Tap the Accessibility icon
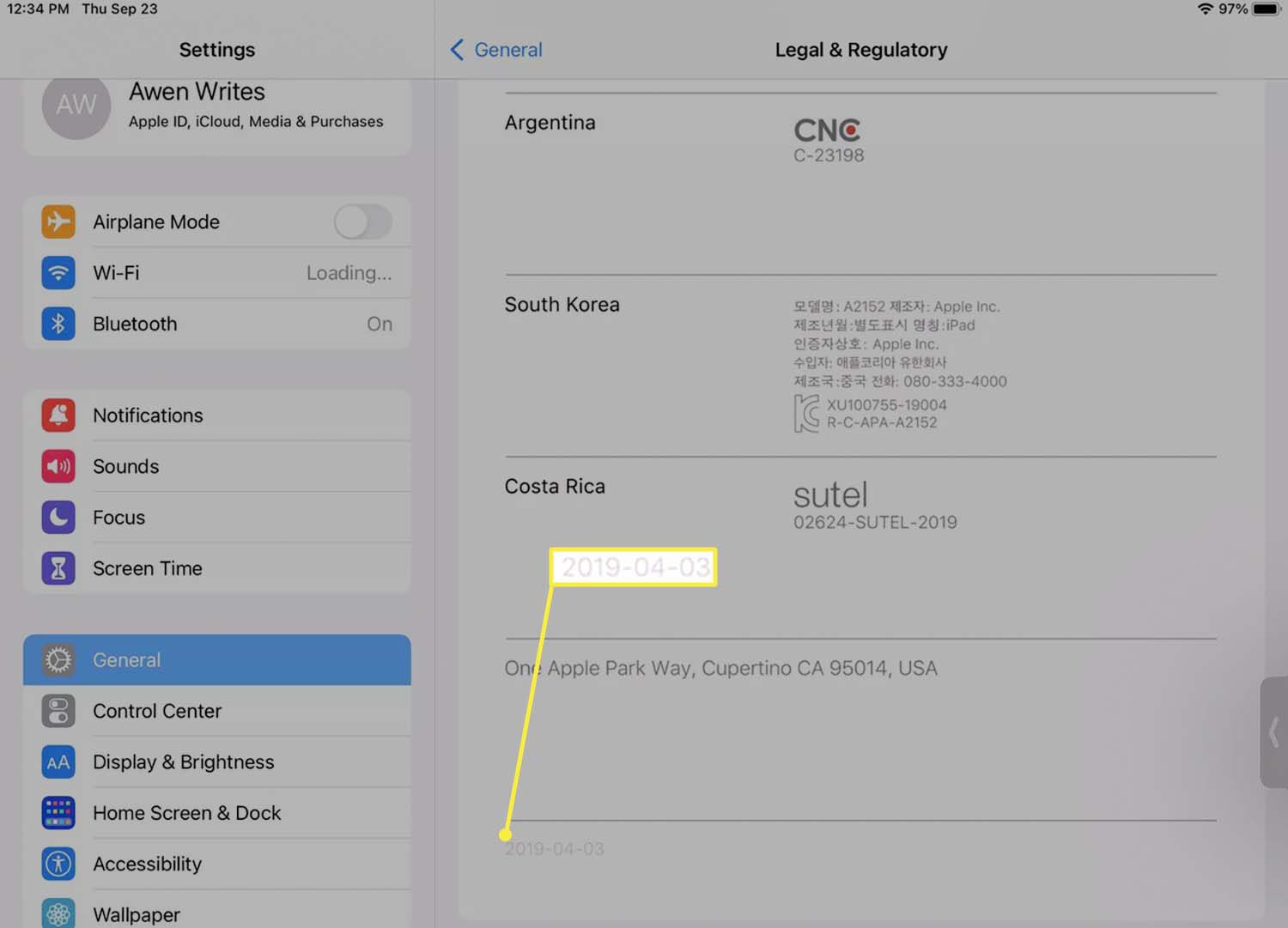This screenshot has width=1288, height=928. click(58, 864)
